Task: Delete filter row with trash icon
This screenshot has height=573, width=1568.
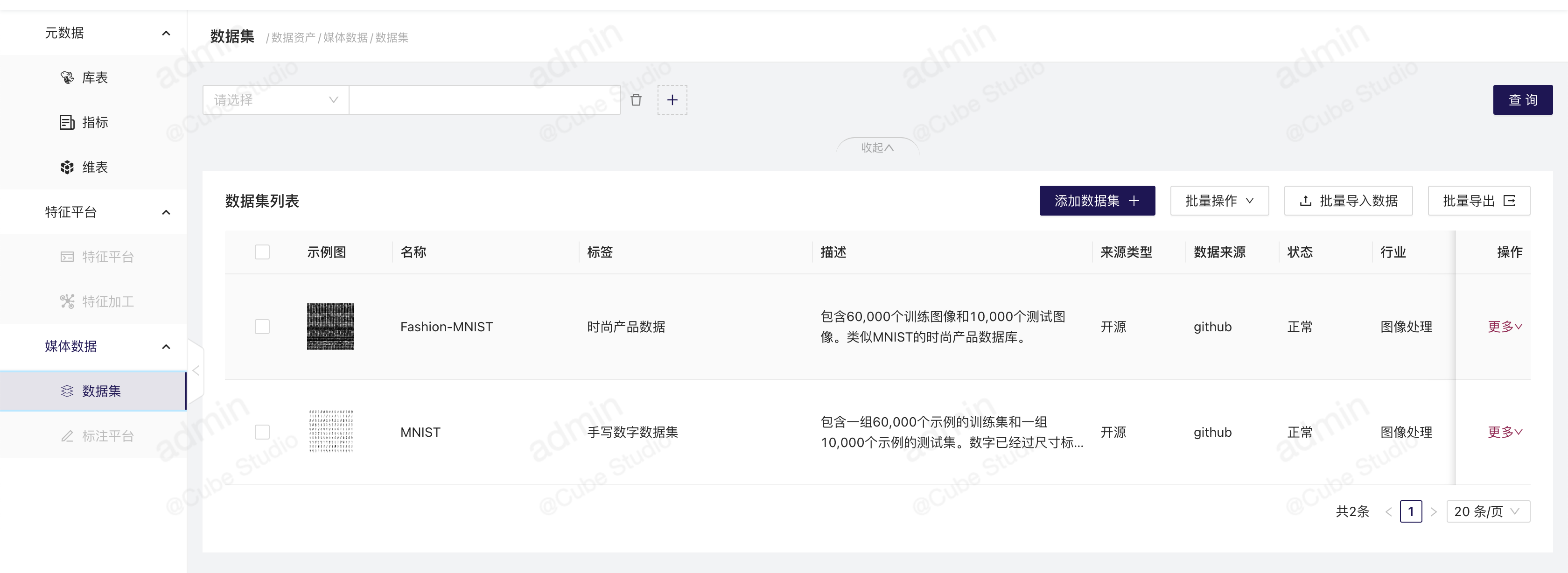Action: (x=636, y=100)
